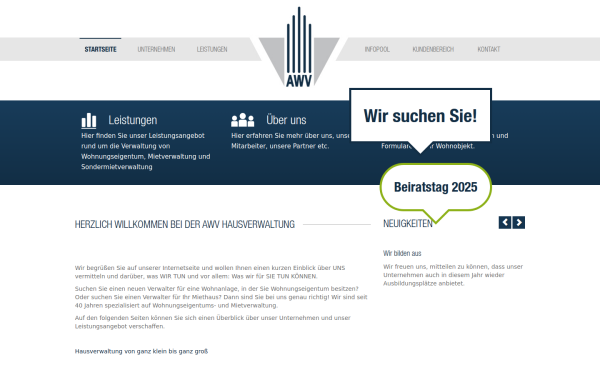Screen dimensions: 600x375
Task: Open the "Beiratstag 2025" bubble
Action: 435,188
